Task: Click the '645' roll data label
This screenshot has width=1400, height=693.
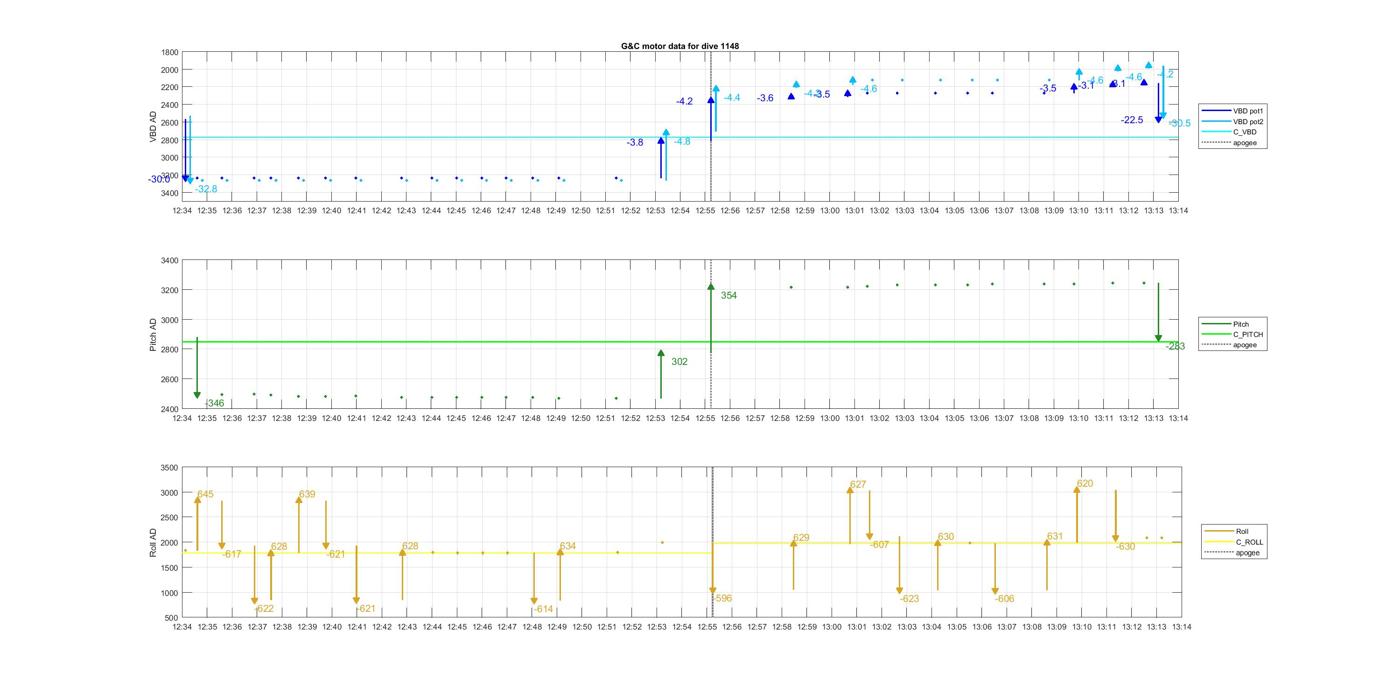Action: click(205, 494)
